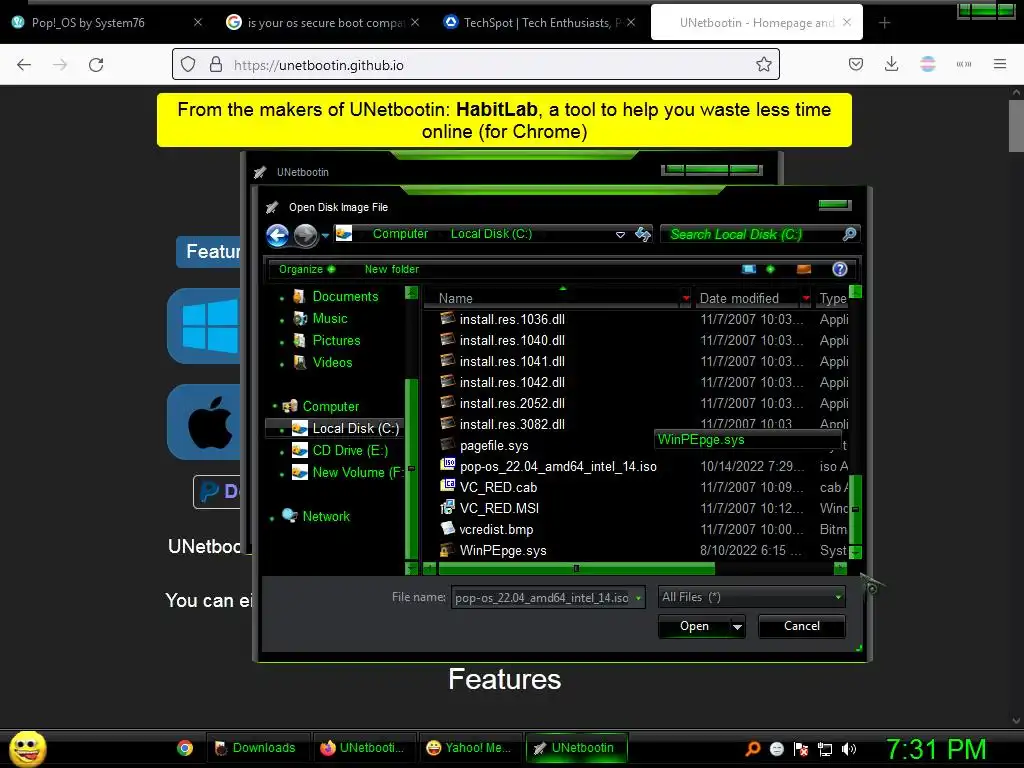Screen dimensions: 1024x768
Task: Select Network in the navigation pane
Action: 326,517
